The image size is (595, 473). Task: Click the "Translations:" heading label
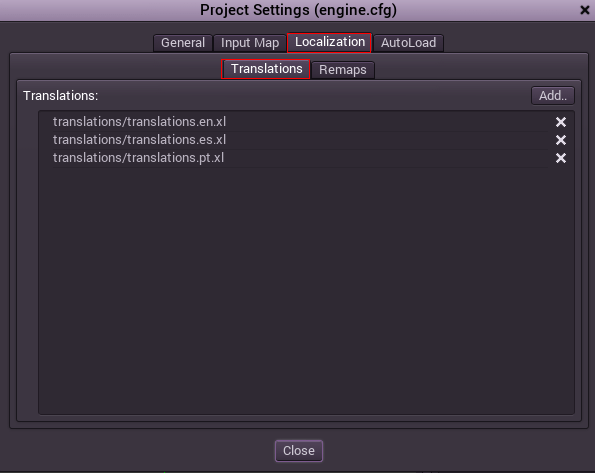(x=60, y=96)
